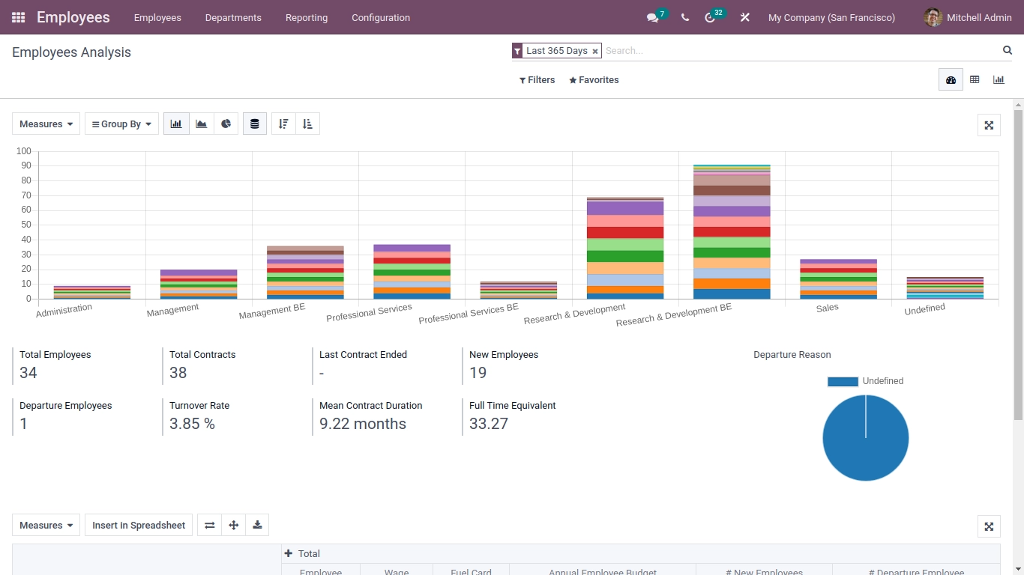Focus the Search input field
Screen dimensions: 1024x575
click(x=801, y=51)
